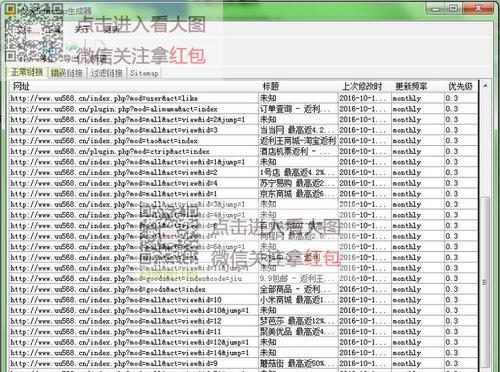Maximize the Sitemap generator window
Image resolution: width=500 pixels, height=372 pixels.
[x=453, y=8]
